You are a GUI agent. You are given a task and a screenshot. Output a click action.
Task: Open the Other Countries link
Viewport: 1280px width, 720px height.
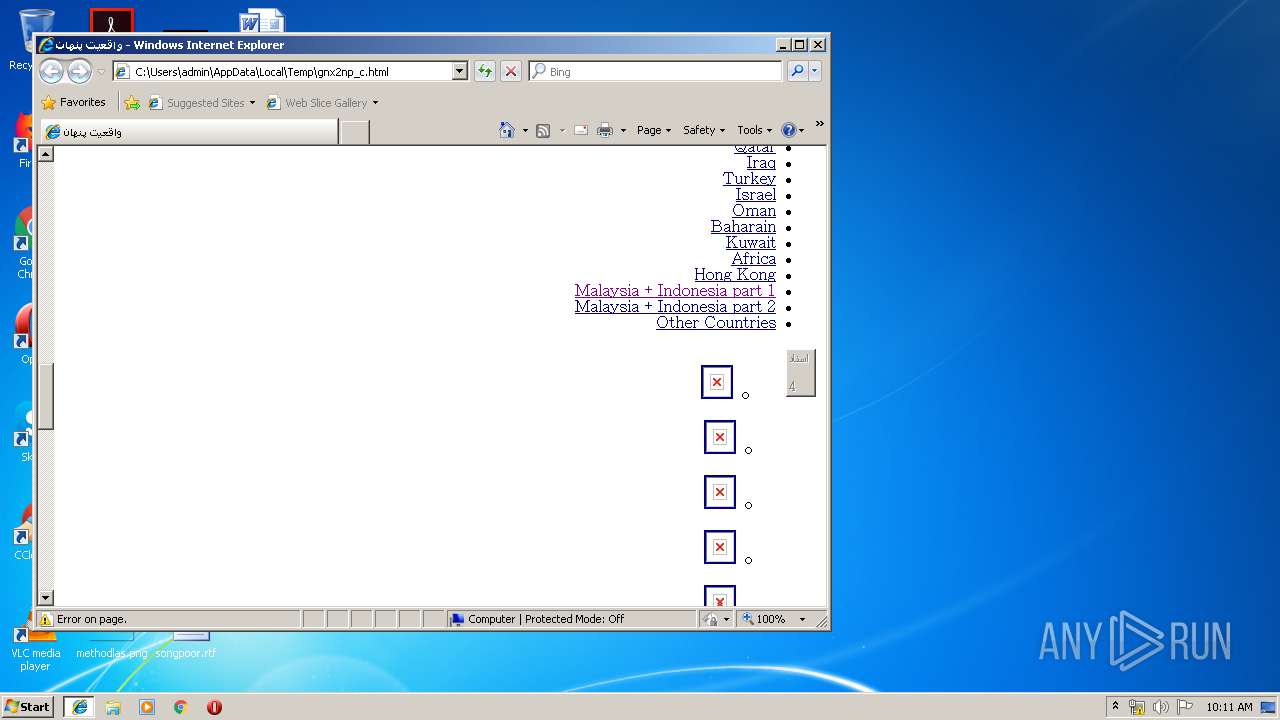[716, 322]
